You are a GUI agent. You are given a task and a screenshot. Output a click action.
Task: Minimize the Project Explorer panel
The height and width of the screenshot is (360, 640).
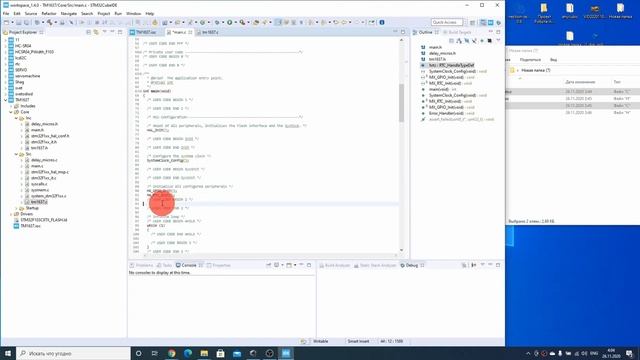(112, 32)
